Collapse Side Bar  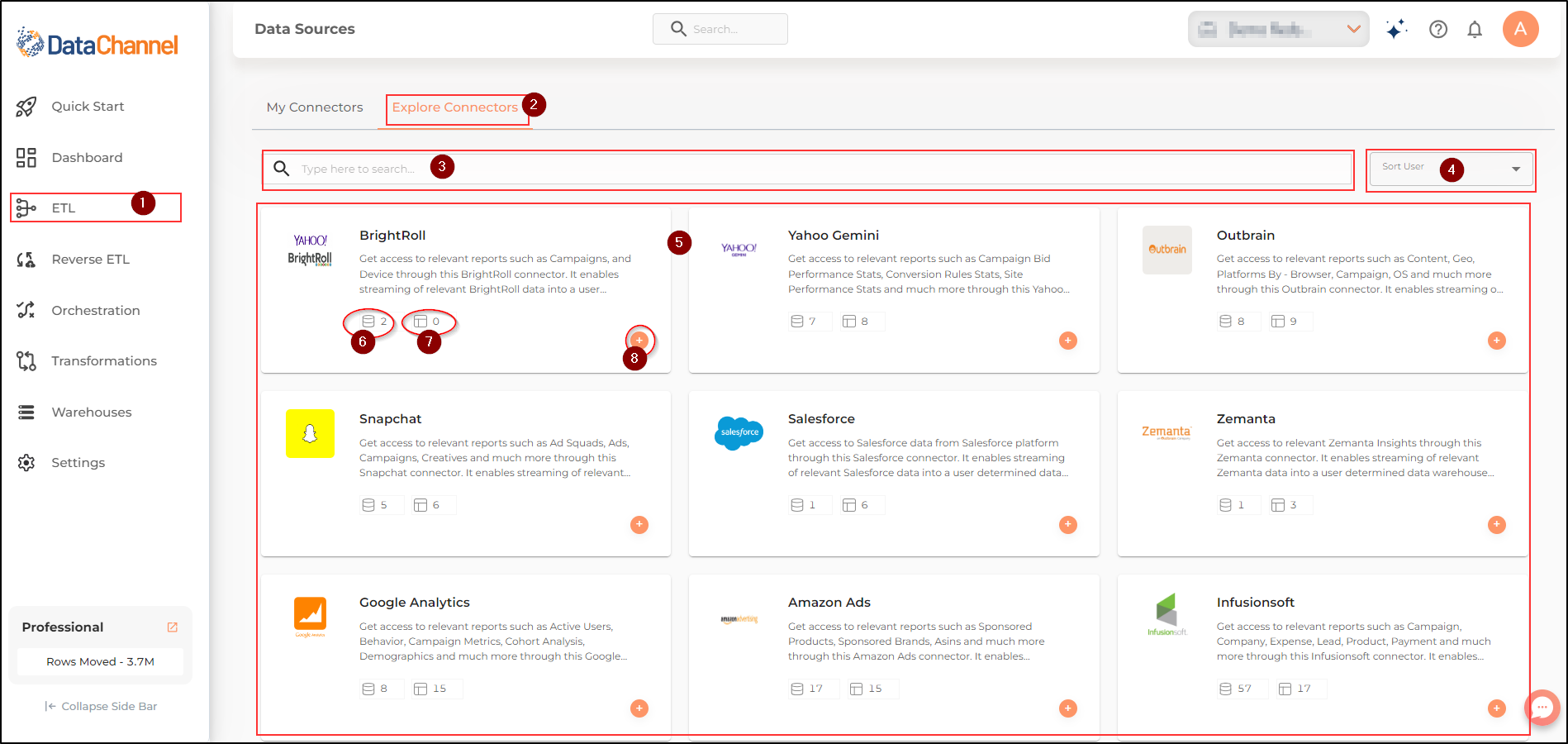click(101, 706)
